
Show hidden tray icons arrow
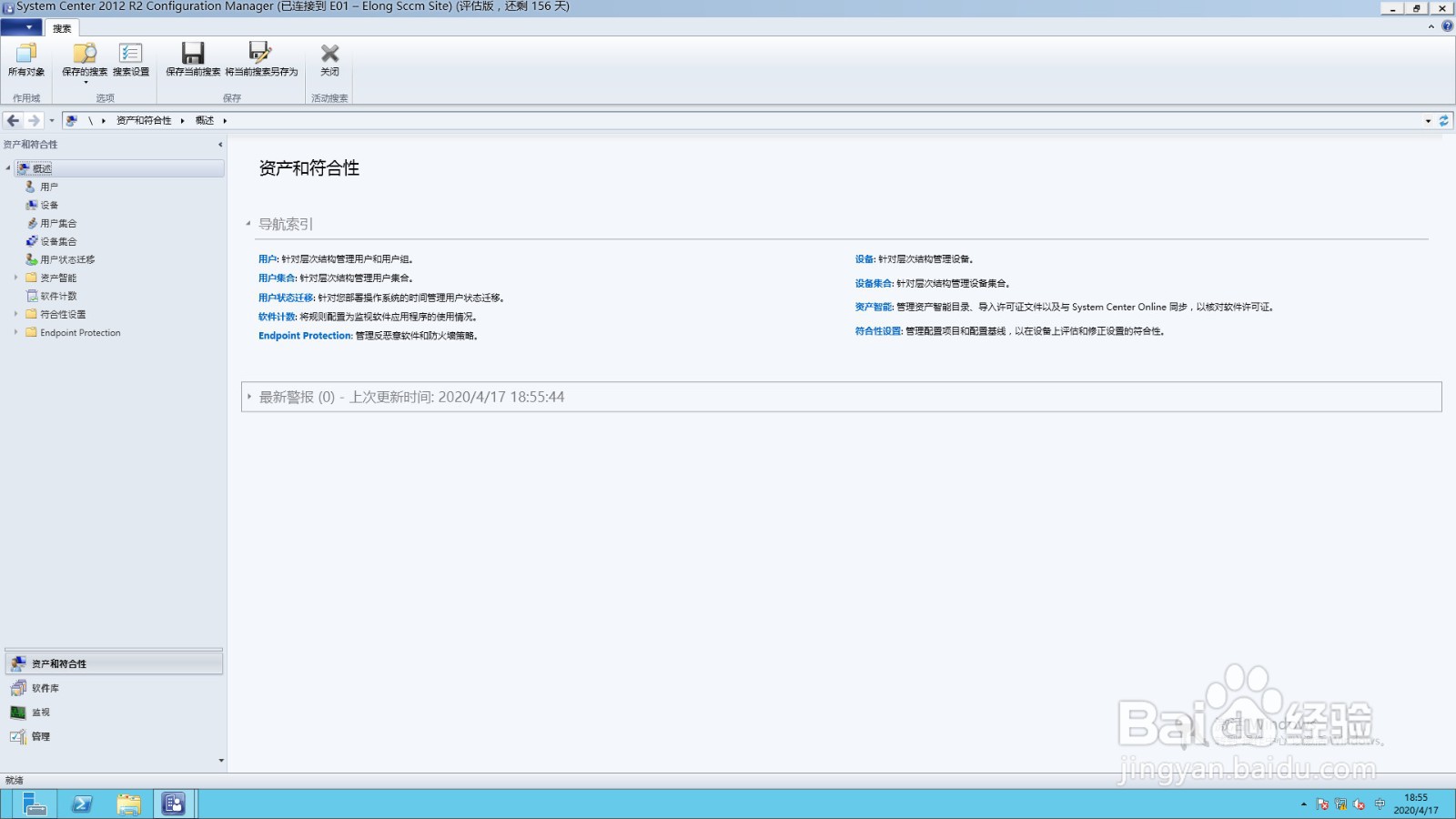pos(1303,804)
